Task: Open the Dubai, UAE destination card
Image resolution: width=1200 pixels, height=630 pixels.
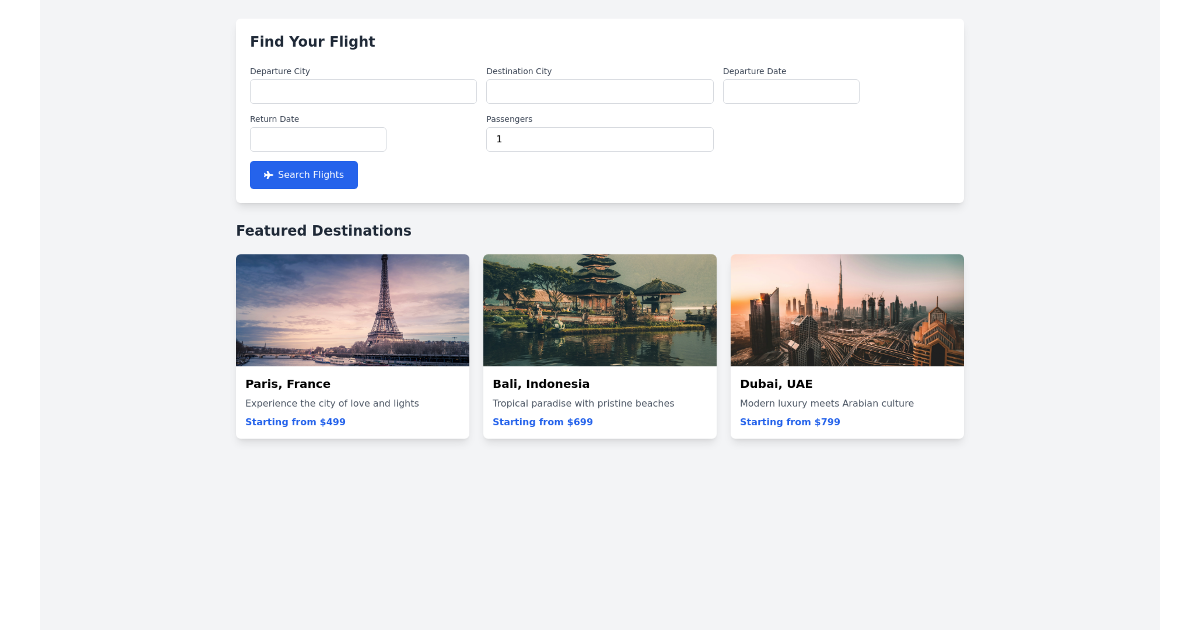Action: (x=847, y=345)
